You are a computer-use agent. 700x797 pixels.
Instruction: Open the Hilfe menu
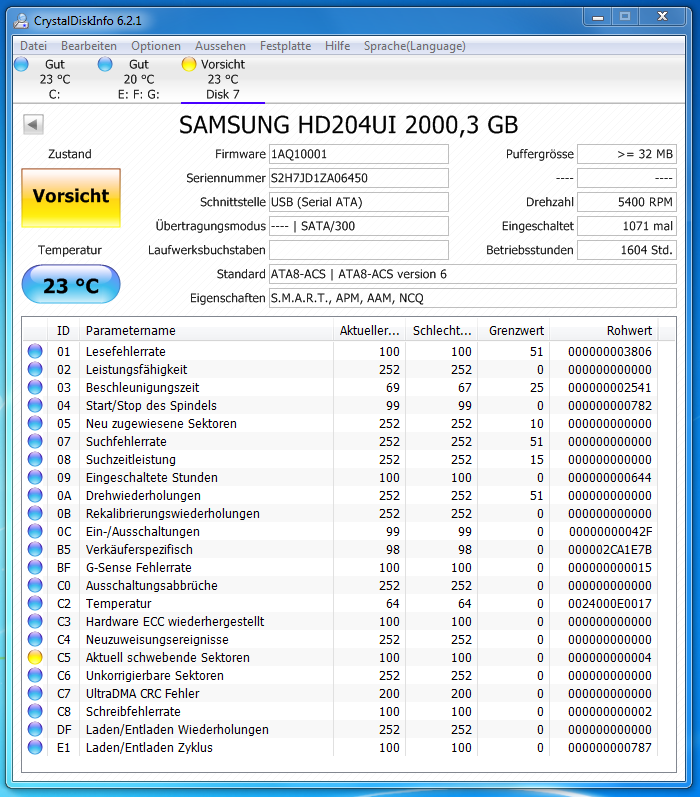[338, 46]
